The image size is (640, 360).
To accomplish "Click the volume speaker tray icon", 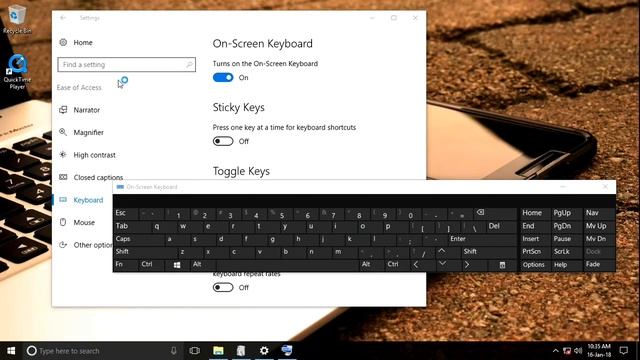I will (578, 351).
